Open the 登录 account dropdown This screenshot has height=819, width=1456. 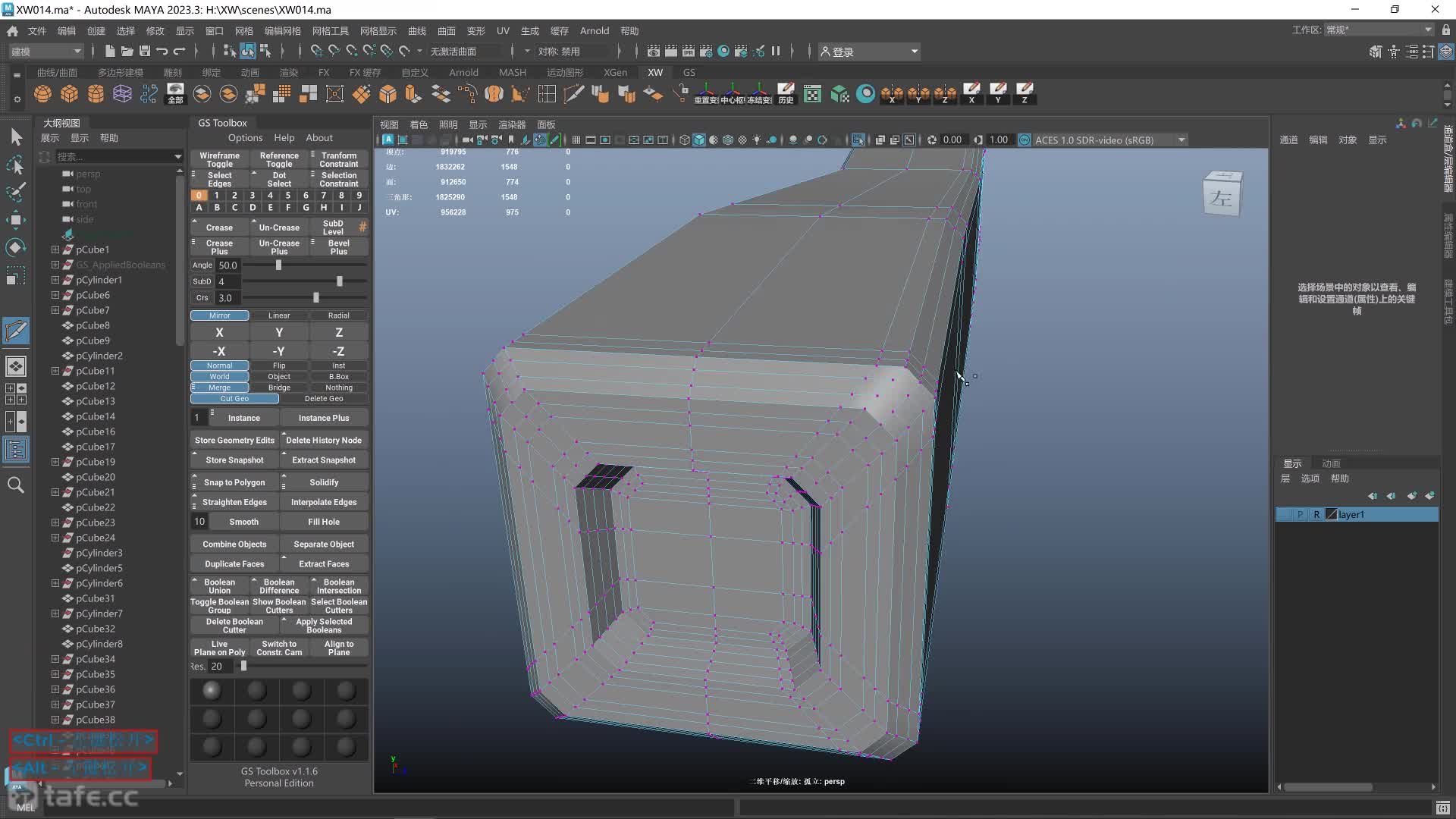[x=869, y=52]
